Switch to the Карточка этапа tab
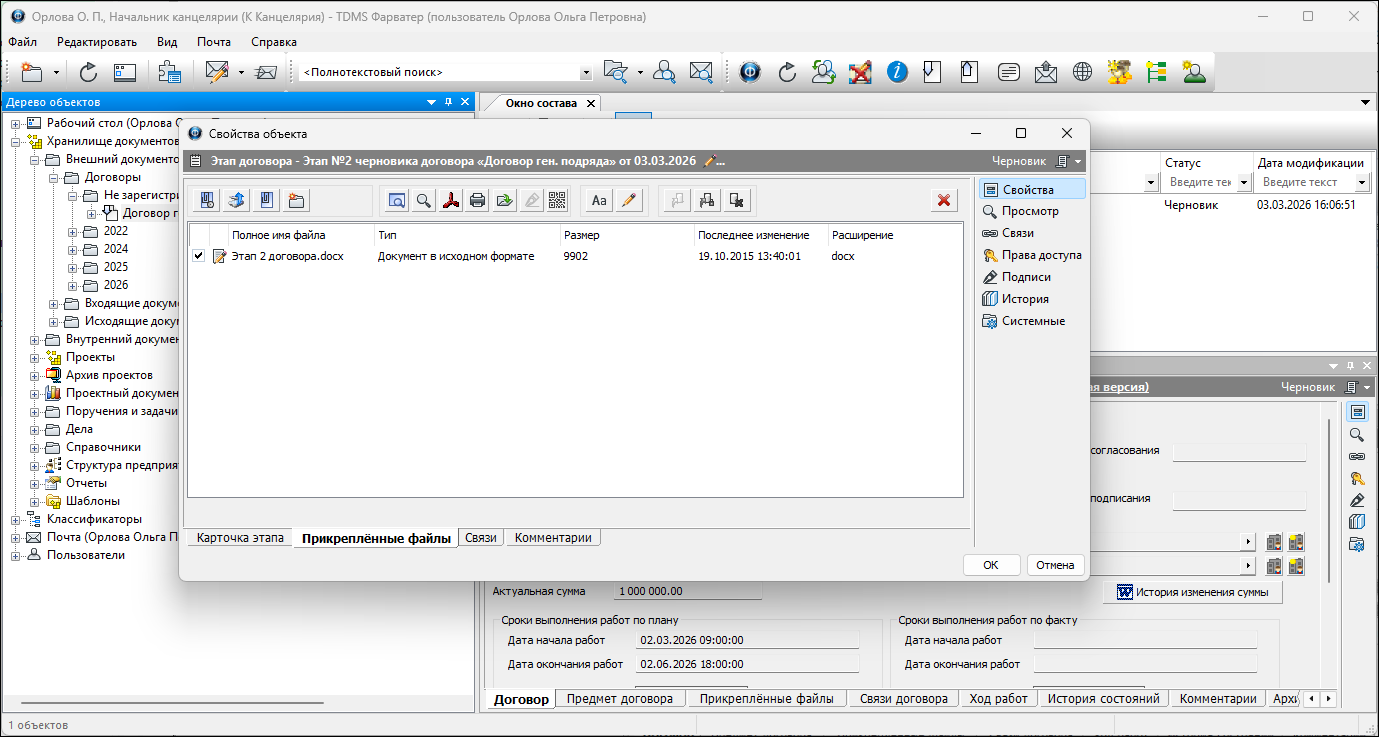The height and width of the screenshot is (737, 1379). coord(240,538)
